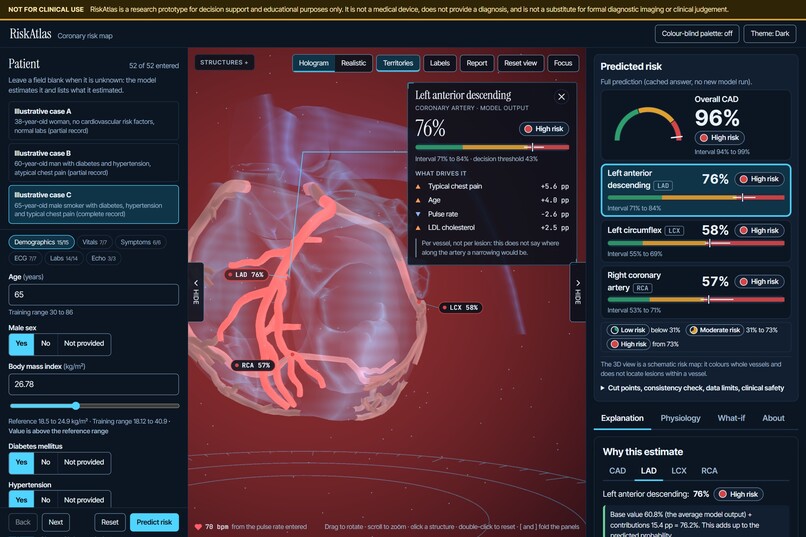Click the Low risk legend badge
This screenshot has height=537, width=806.
point(628,330)
